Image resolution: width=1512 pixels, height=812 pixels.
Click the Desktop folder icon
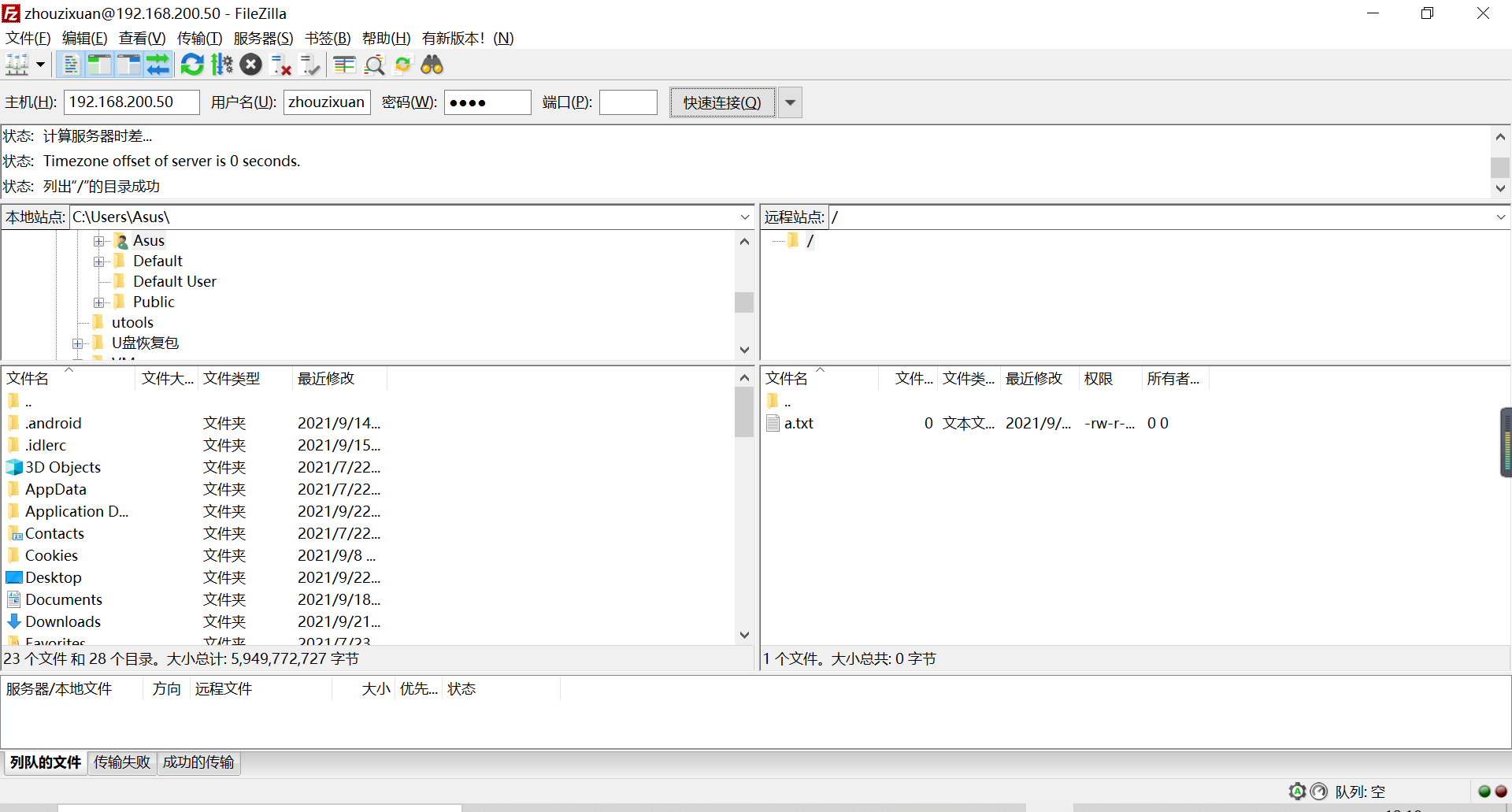coord(14,577)
